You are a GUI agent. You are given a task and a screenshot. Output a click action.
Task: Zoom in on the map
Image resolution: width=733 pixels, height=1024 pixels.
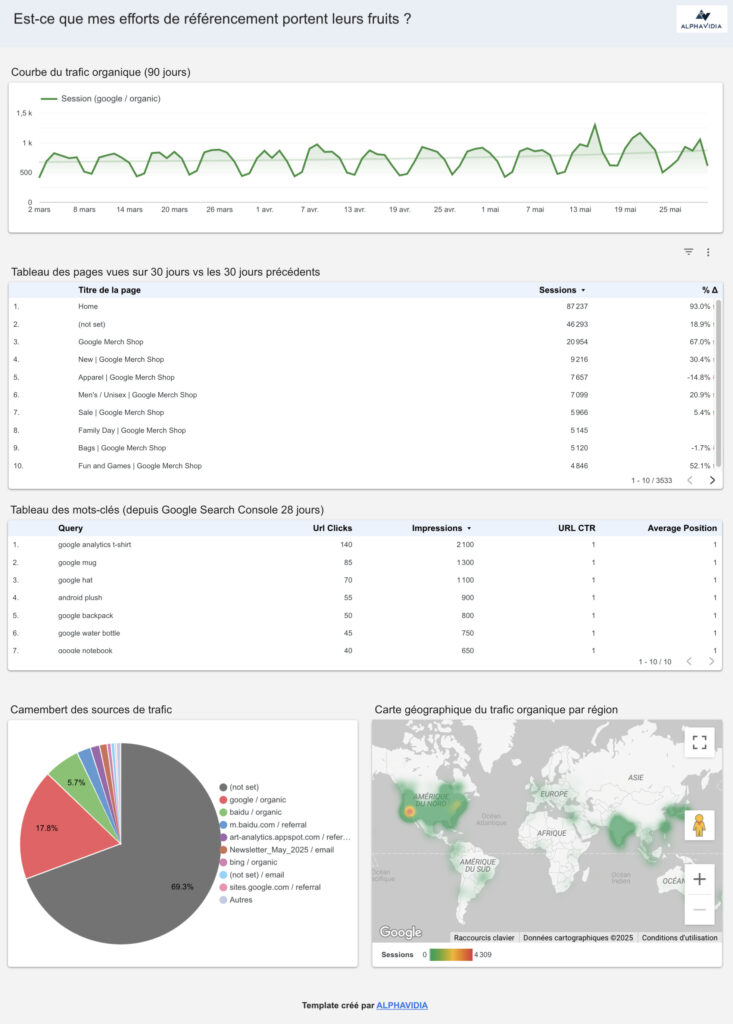point(699,879)
